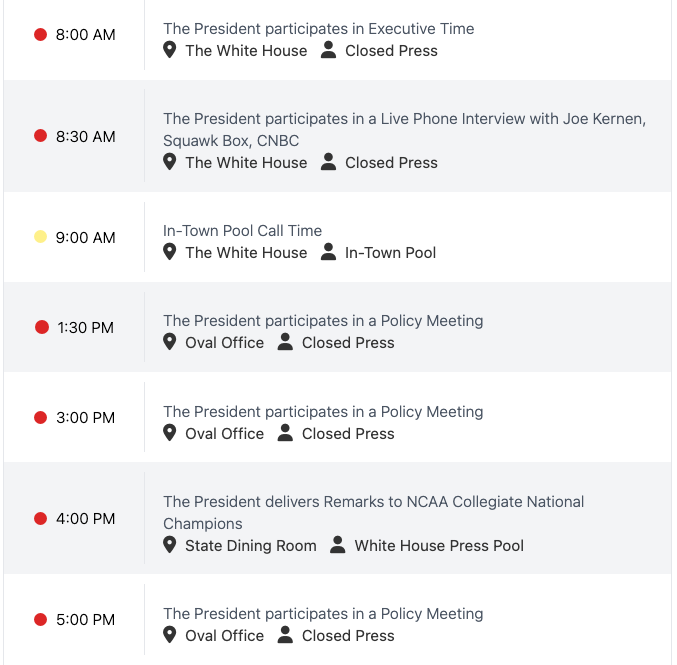677x665 pixels.
Task: Click the location pin for the 5:00 PM Oval Office
Action: click(x=170, y=635)
